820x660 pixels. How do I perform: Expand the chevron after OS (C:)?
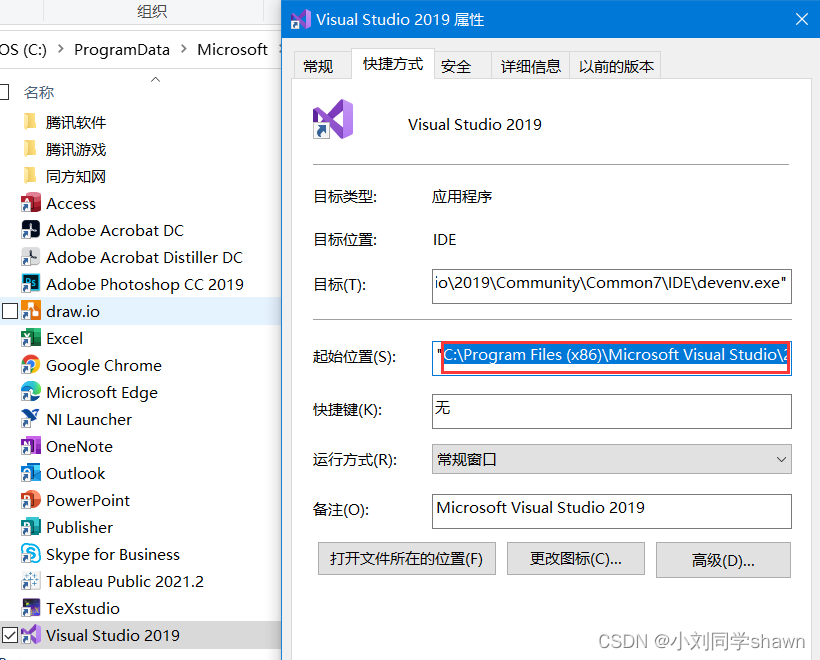point(61,49)
